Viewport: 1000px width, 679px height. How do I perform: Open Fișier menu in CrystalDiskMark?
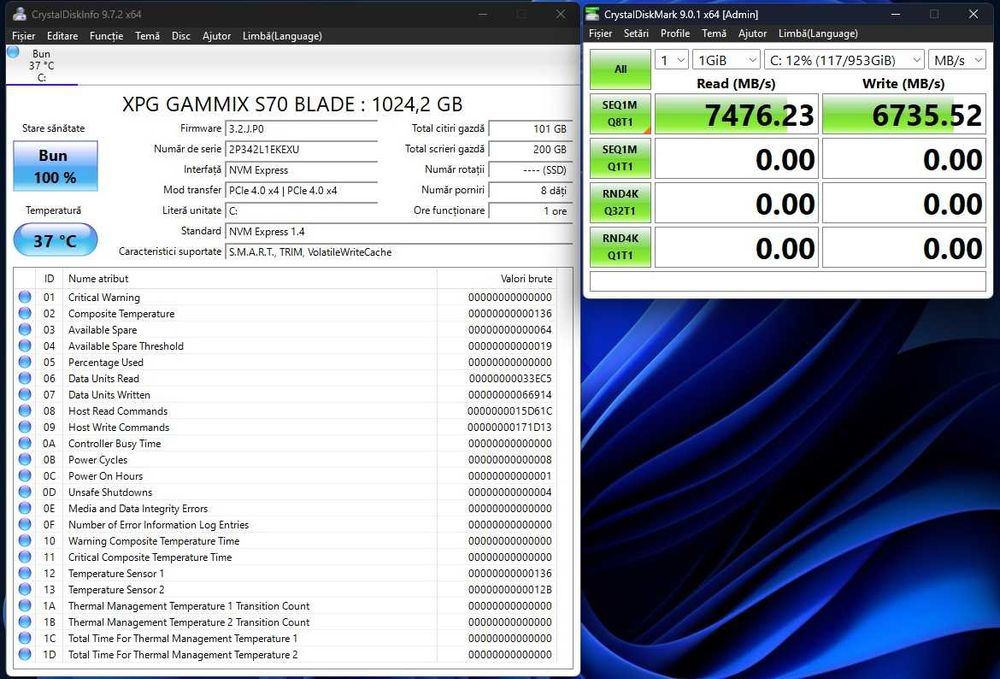(x=600, y=34)
